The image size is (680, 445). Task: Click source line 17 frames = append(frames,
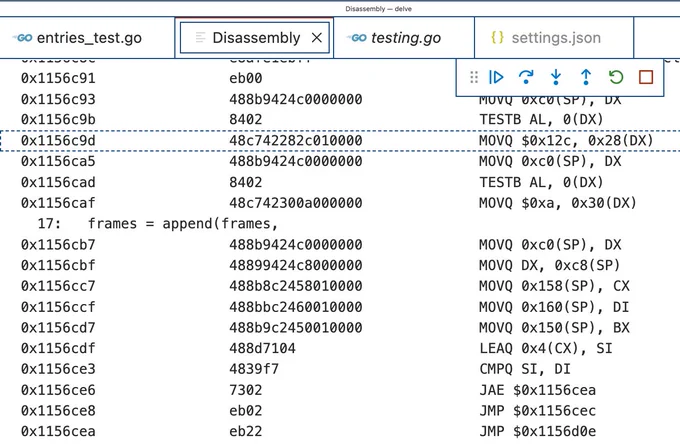(x=157, y=223)
